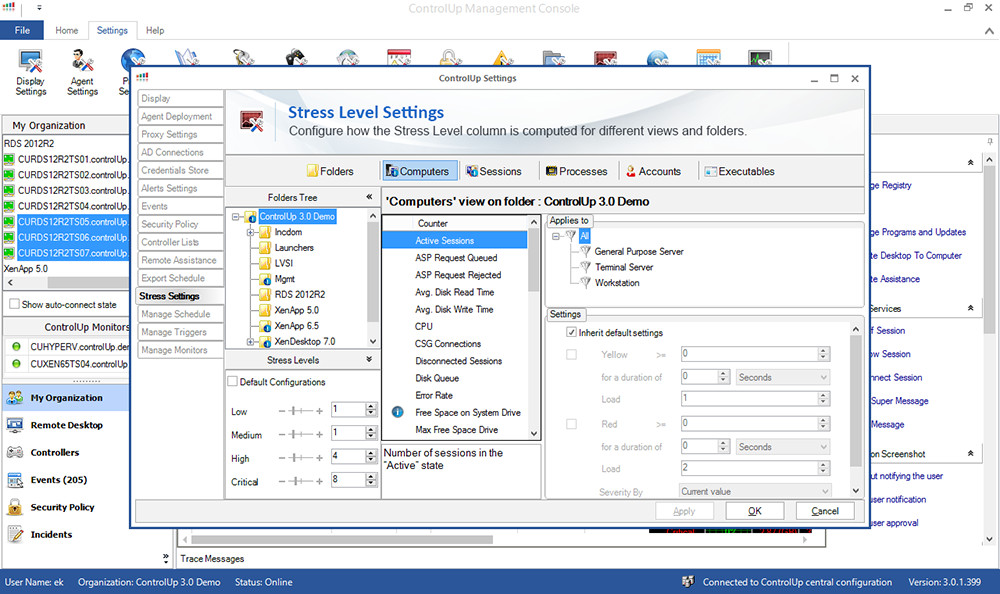This screenshot has height=594, width=1000.
Task: Open the File menu
Action: tap(22, 30)
